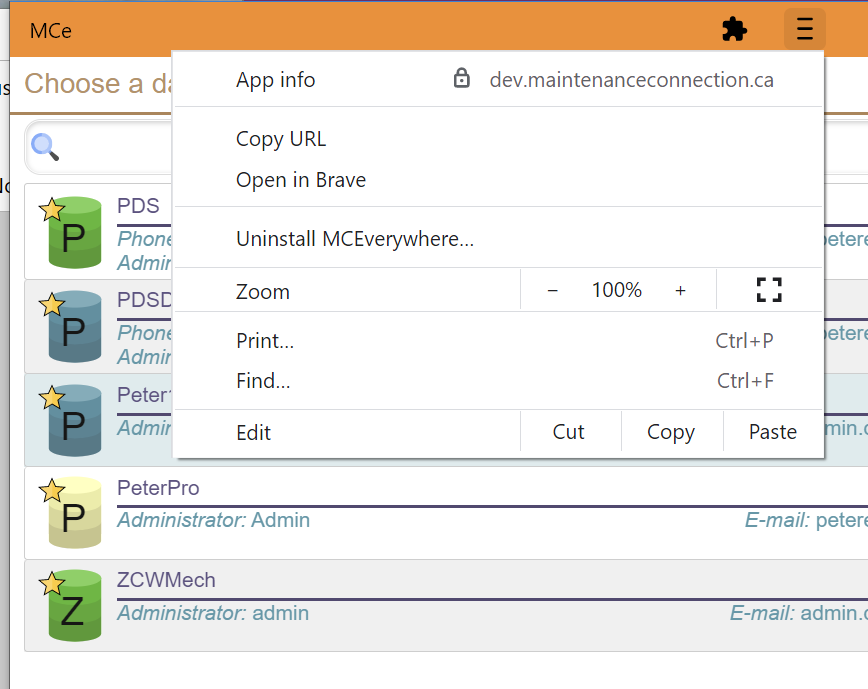Image resolution: width=868 pixels, height=689 pixels.
Task: Click the yellow PeterPro database icon
Action: tap(75, 513)
